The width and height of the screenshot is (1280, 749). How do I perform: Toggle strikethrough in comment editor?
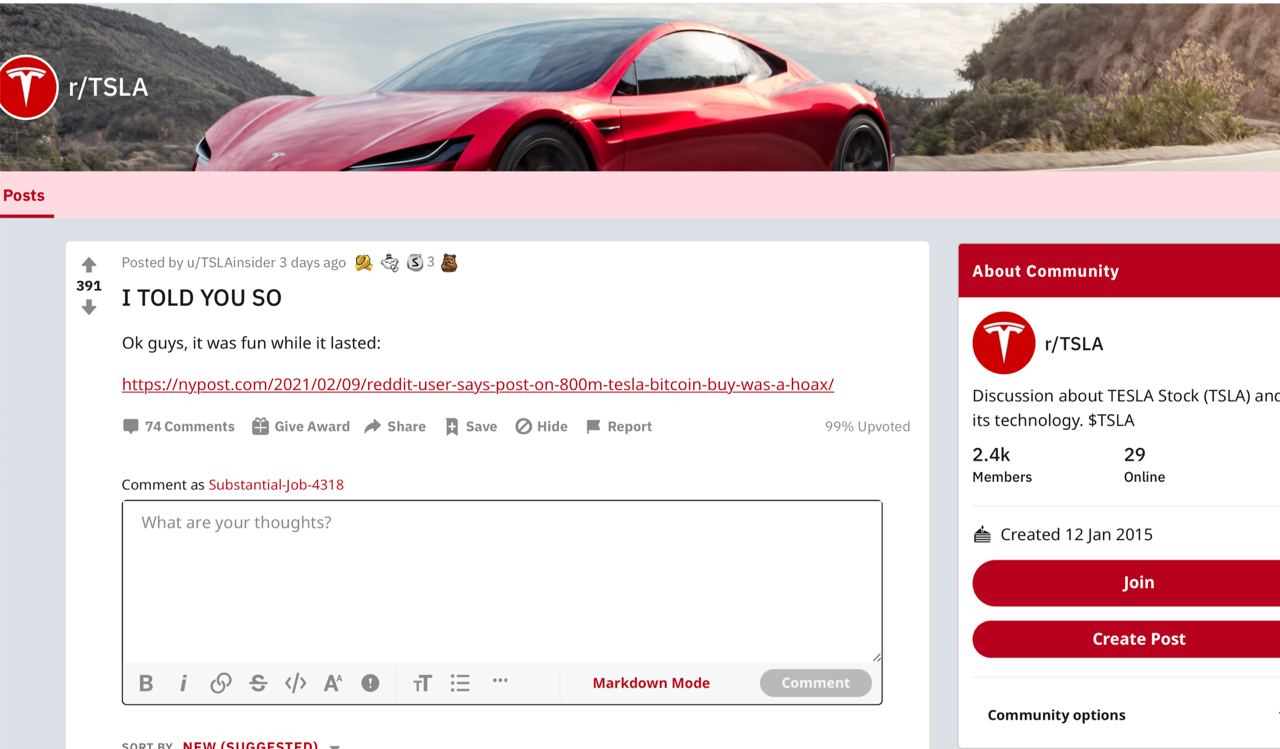(x=258, y=683)
